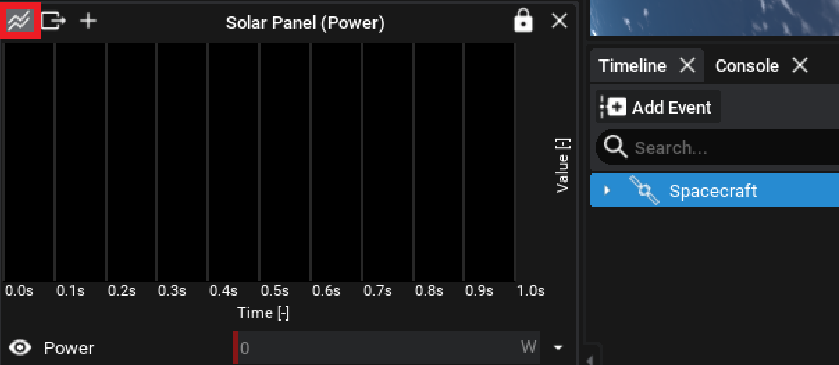Click the Add Event button

[659, 107]
